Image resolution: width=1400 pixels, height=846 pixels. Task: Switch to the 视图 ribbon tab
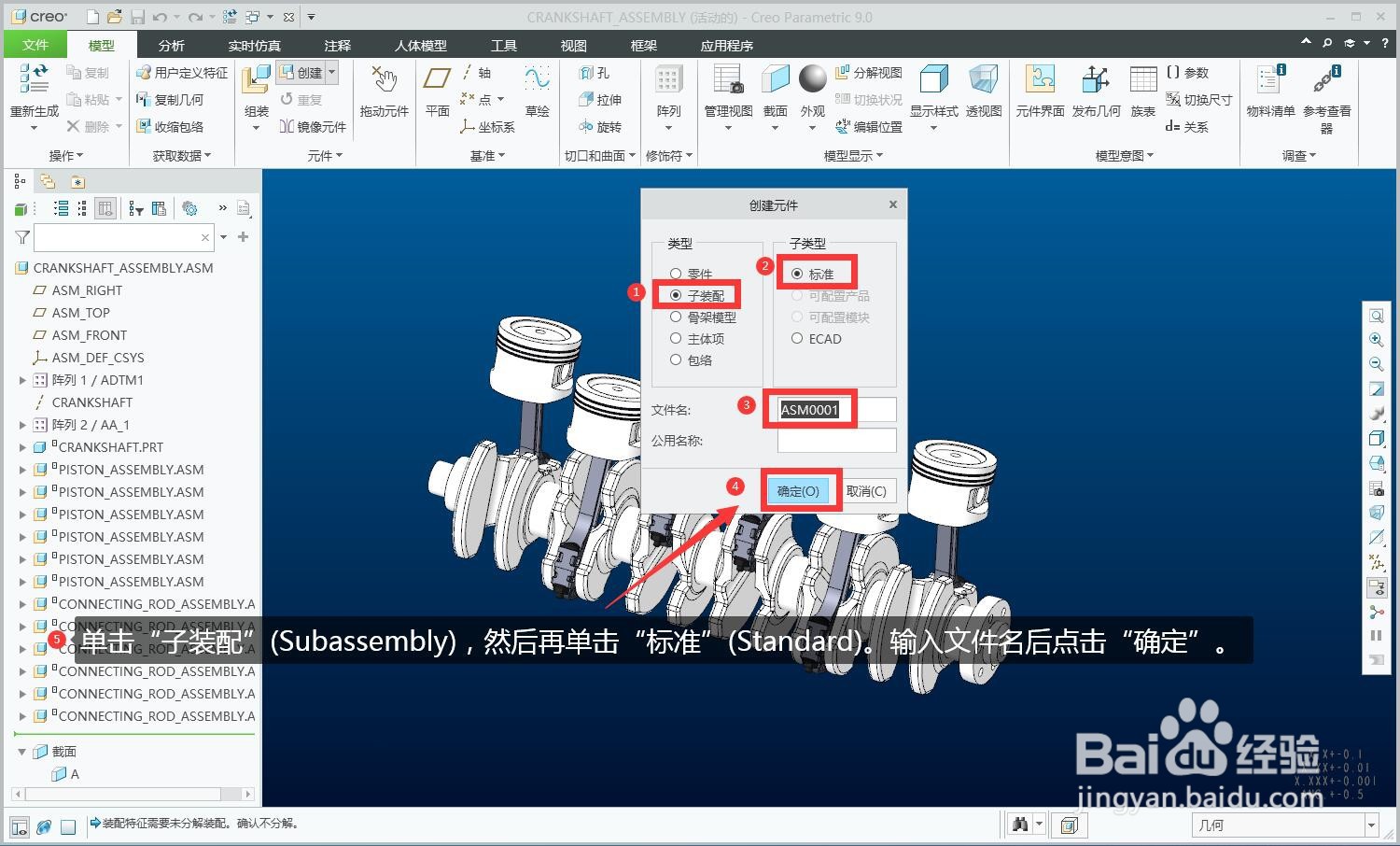(573, 45)
